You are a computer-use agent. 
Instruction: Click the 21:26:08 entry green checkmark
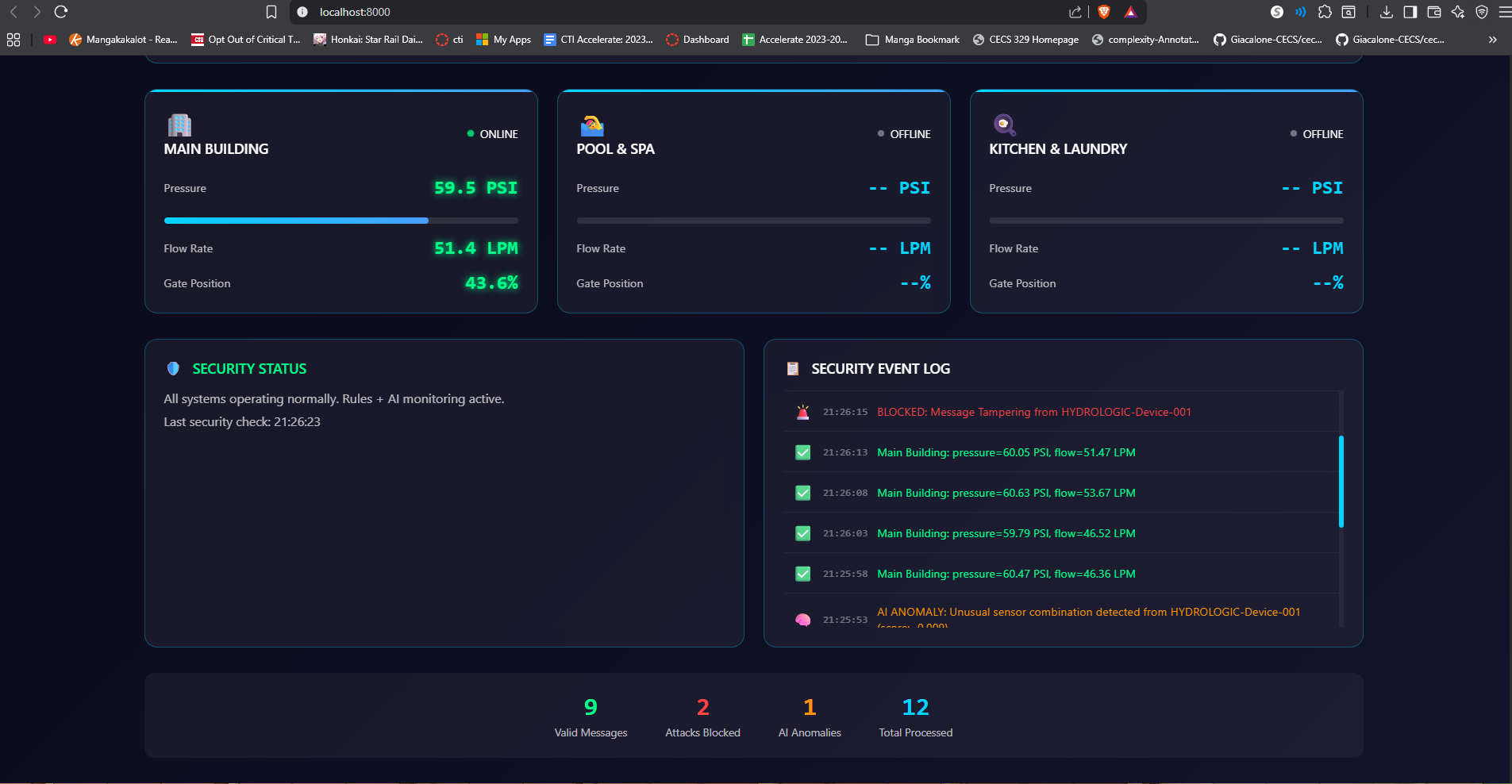pos(803,493)
